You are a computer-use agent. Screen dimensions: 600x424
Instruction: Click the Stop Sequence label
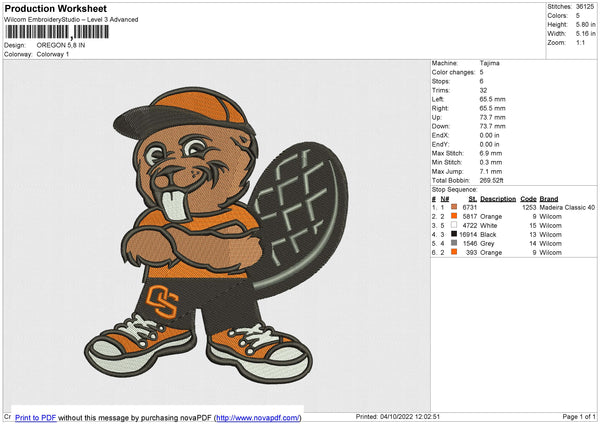click(454, 188)
